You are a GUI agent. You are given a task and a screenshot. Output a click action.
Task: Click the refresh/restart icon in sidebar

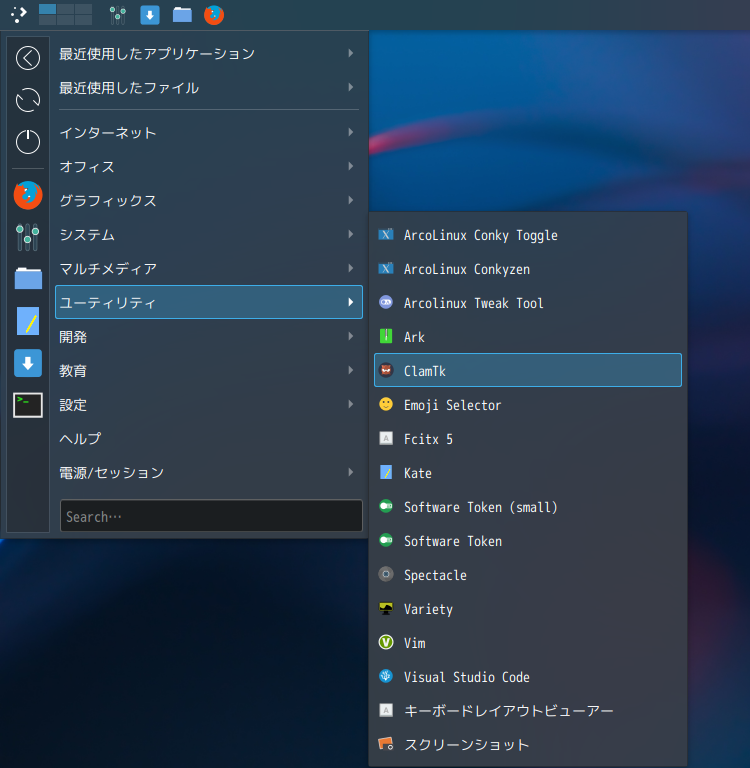pyautogui.click(x=28, y=100)
